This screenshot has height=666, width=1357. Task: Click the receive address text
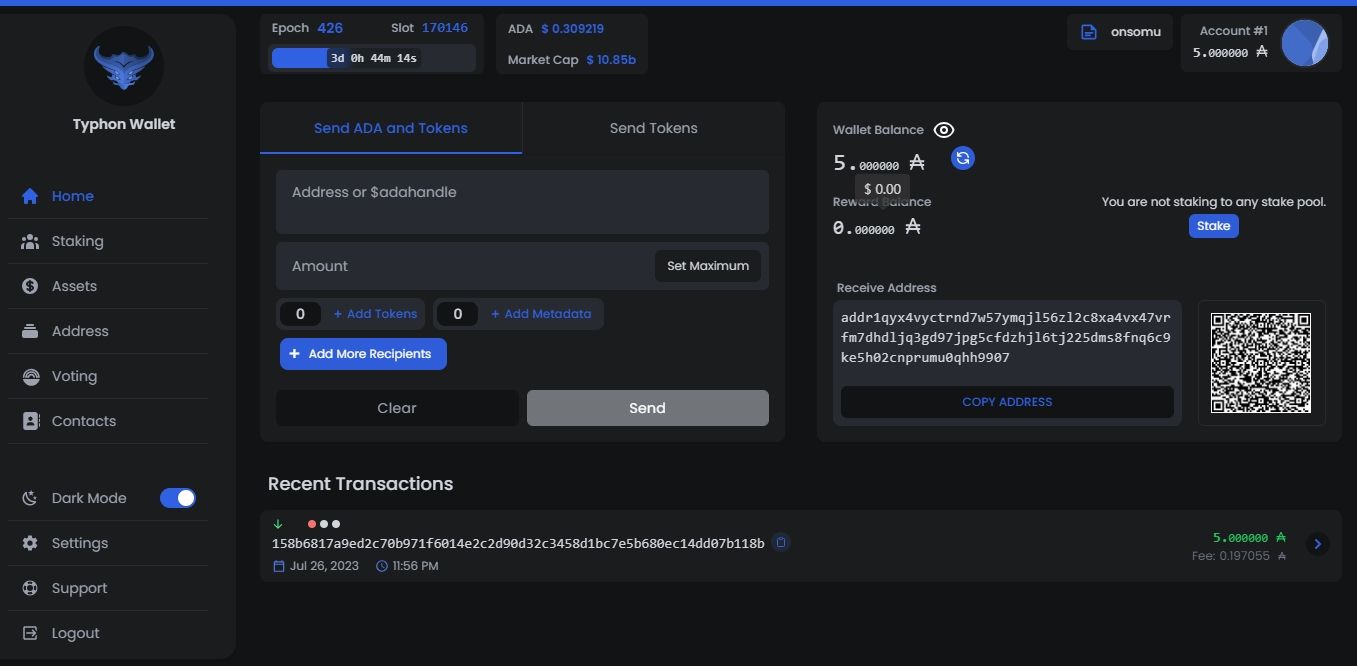click(x=1006, y=337)
